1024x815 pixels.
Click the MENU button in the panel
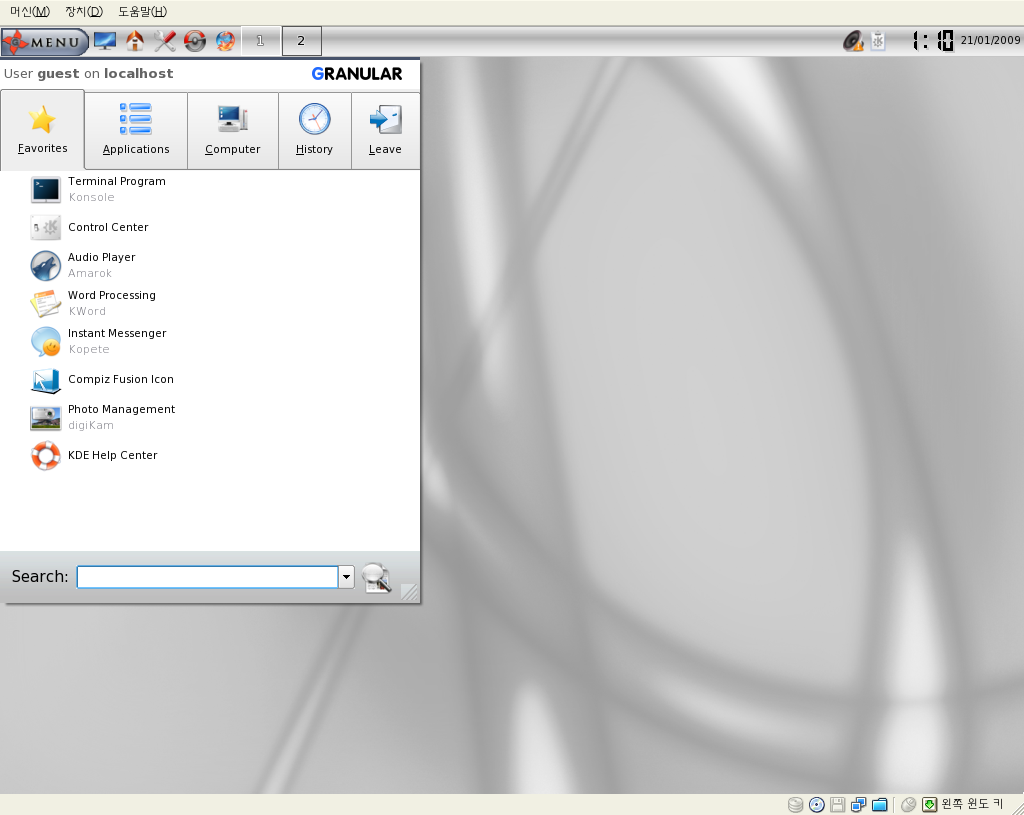pyautogui.click(x=44, y=42)
